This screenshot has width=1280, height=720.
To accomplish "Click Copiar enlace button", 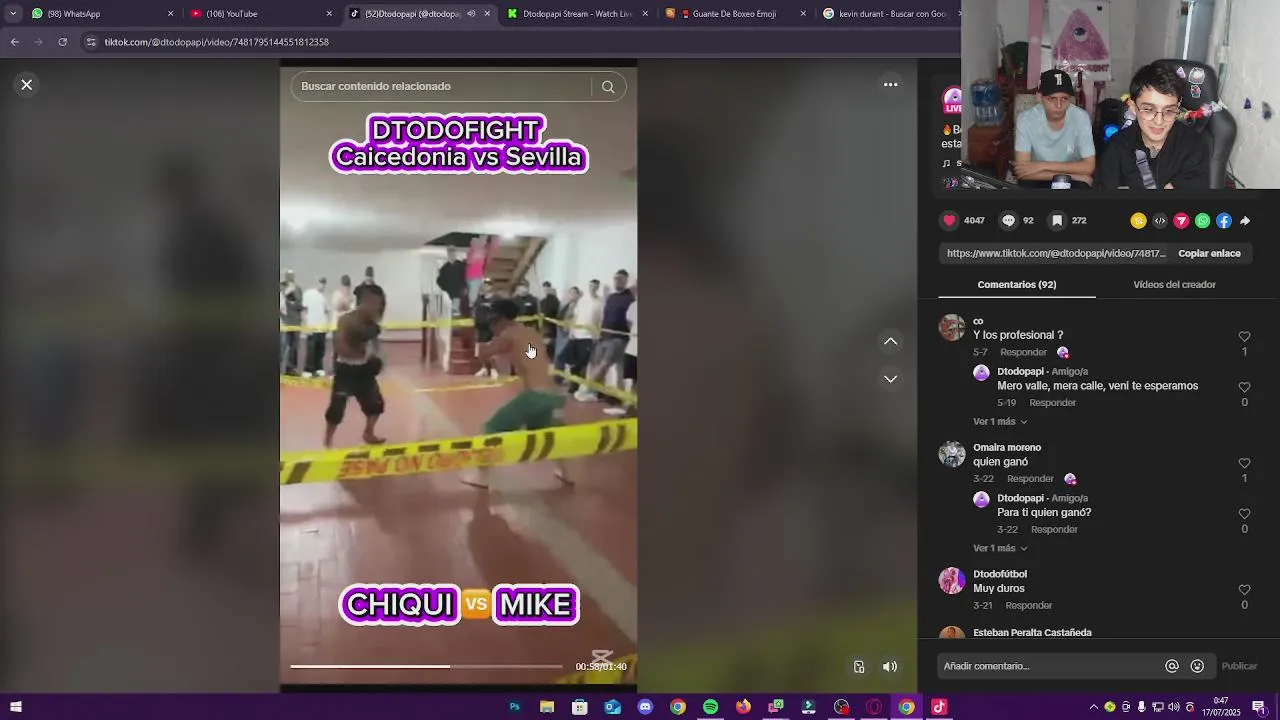I will (1209, 254).
